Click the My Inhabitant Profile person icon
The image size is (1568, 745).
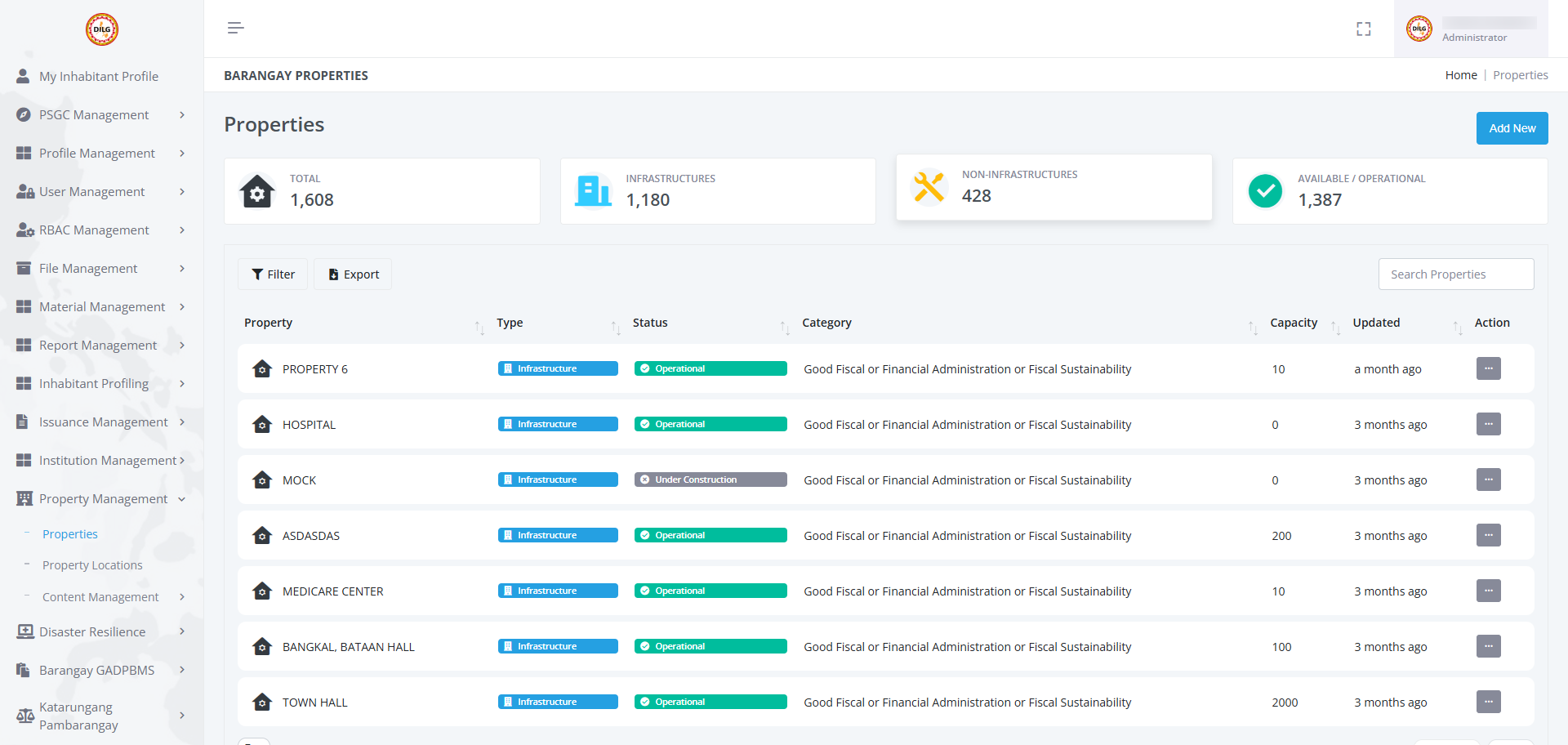[x=24, y=76]
